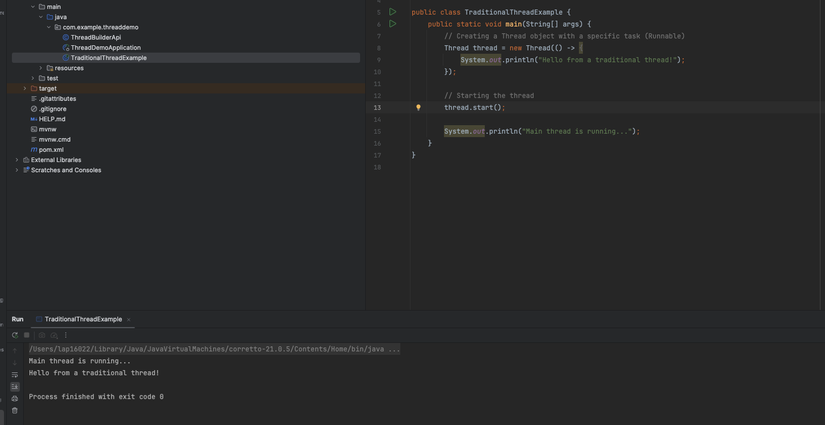This screenshot has height=425, width=825.
Task: Click the test folder icon
Action: 42,78
